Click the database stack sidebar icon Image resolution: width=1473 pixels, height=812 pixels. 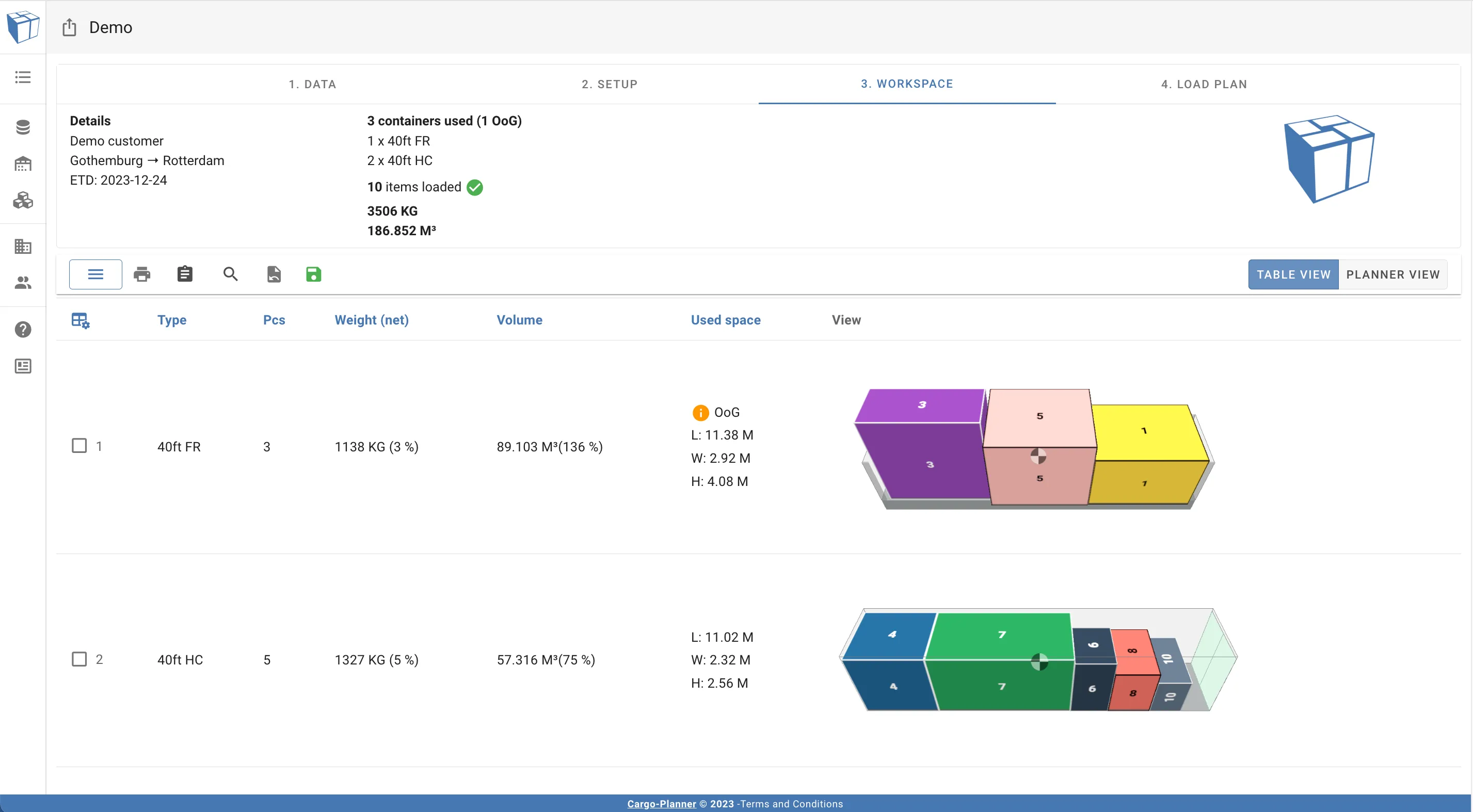(23, 127)
